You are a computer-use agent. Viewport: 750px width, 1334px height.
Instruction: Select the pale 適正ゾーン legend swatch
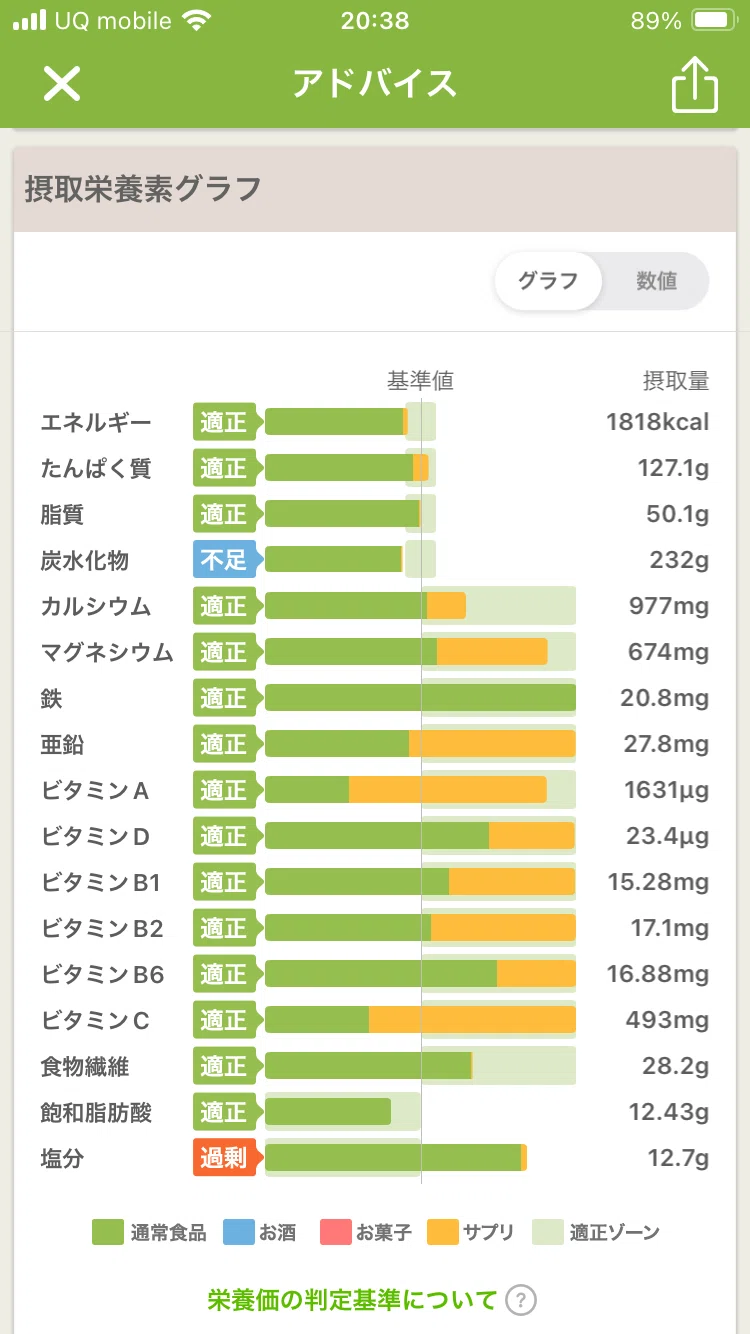(548, 1232)
